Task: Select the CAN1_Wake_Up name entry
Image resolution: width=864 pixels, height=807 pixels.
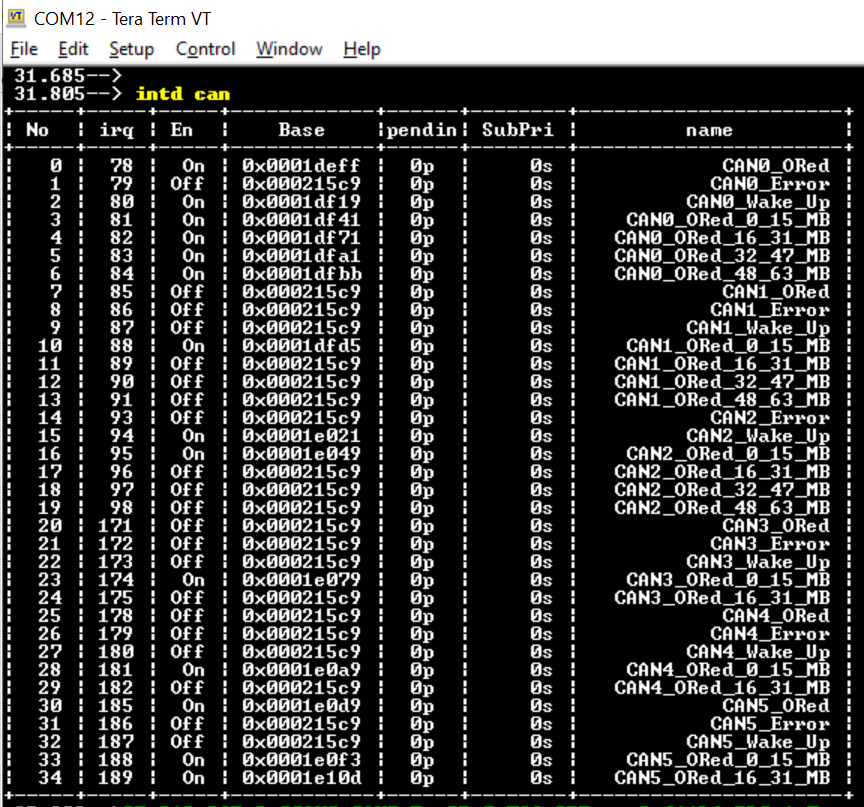Action: click(x=758, y=328)
